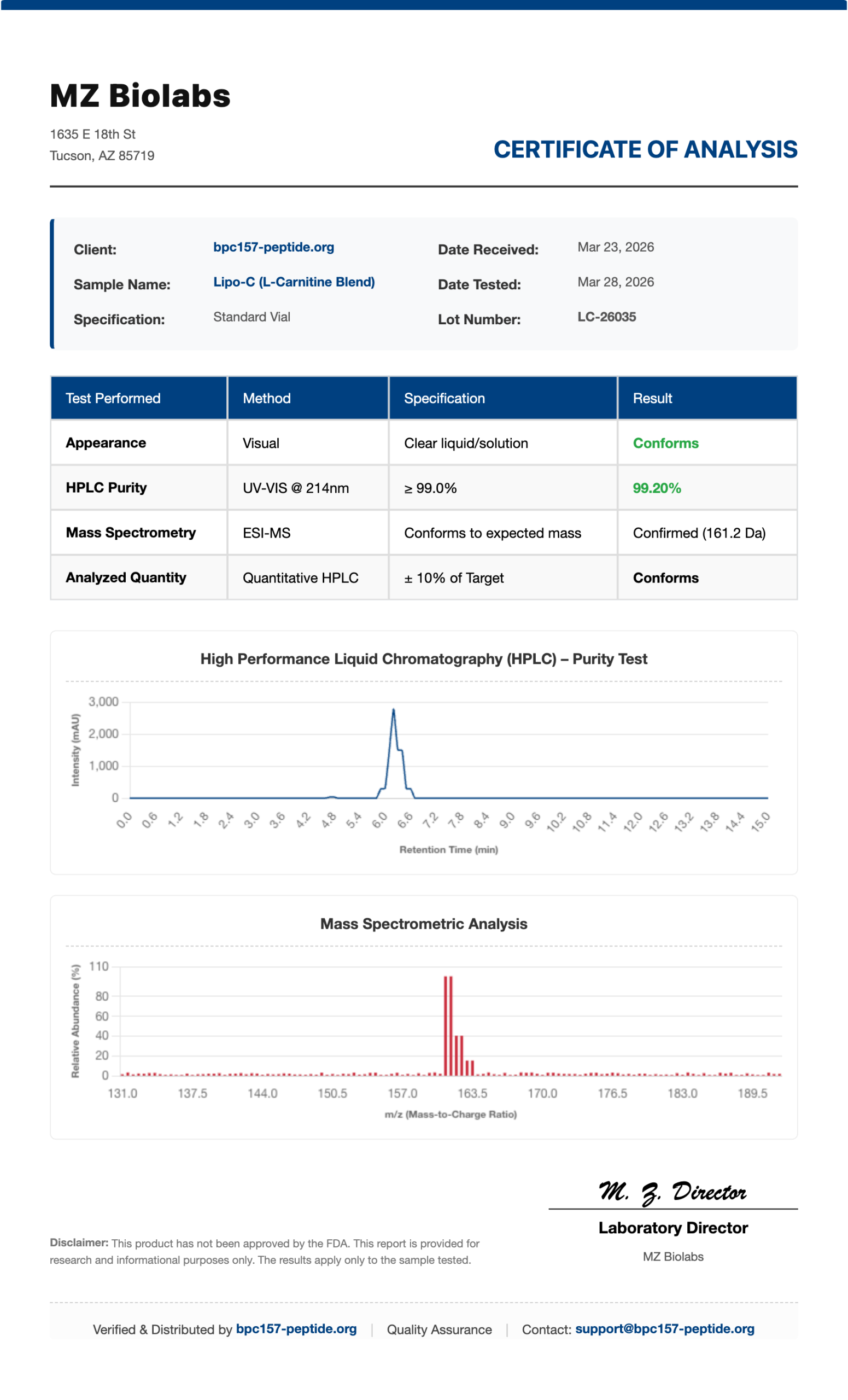Open the support@bpc157-peptide.org email link
Screen dimensions: 848x1400
[x=664, y=1329]
